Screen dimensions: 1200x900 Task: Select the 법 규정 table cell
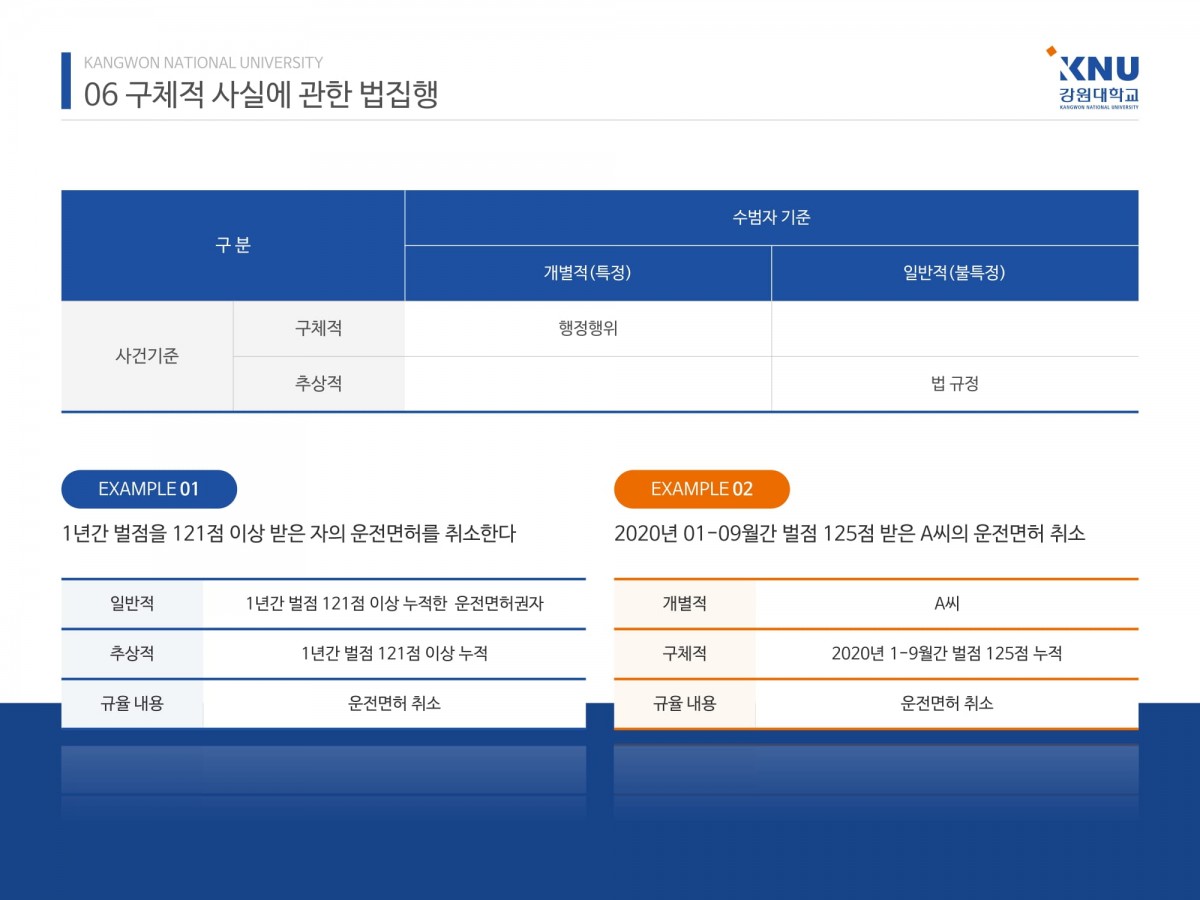point(954,384)
